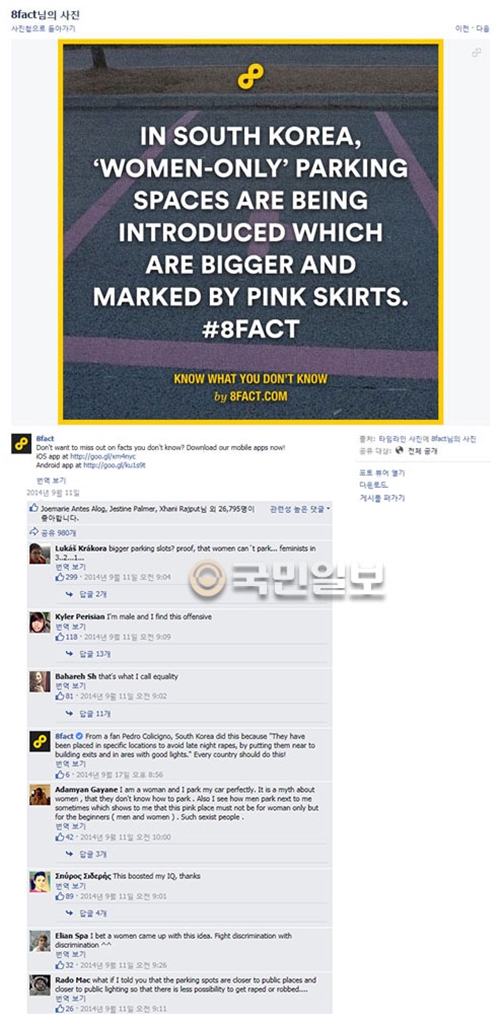Click 이전 to view previous photo
Screen dimensions: 500x1025
pos(461,29)
